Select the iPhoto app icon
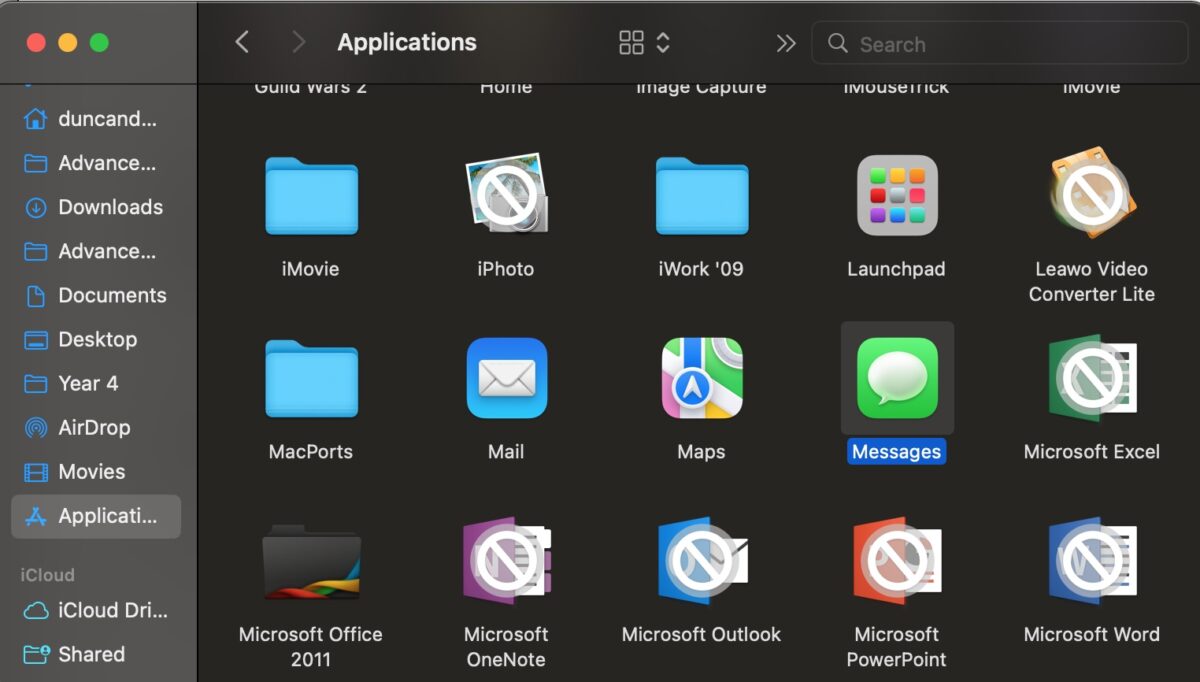Screen dimensions: 1200x682 (x=506, y=195)
